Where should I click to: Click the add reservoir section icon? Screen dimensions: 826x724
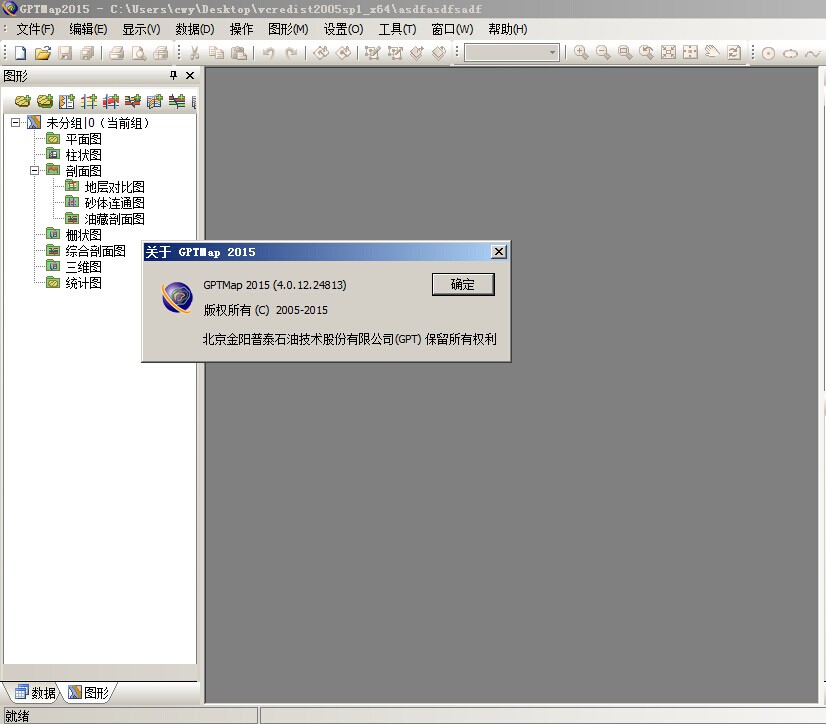(133, 101)
